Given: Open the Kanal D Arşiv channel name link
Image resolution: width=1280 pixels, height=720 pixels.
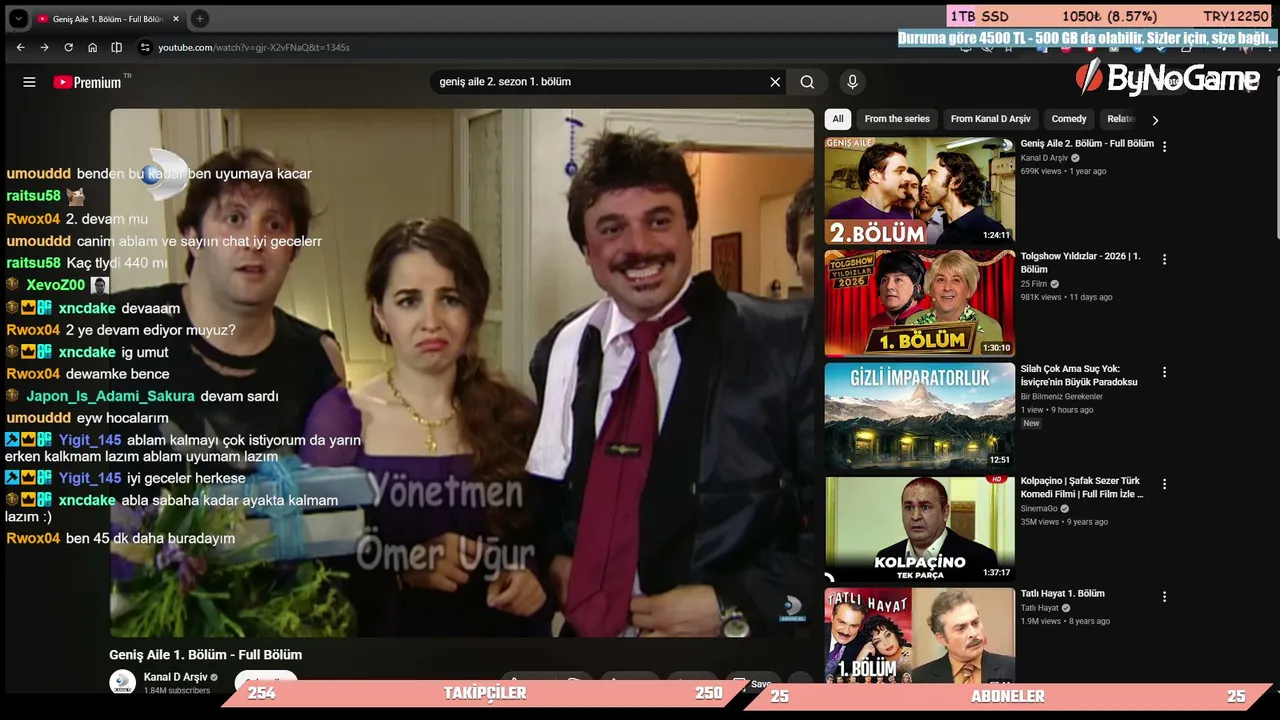Looking at the screenshot, I should click(x=175, y=677).
